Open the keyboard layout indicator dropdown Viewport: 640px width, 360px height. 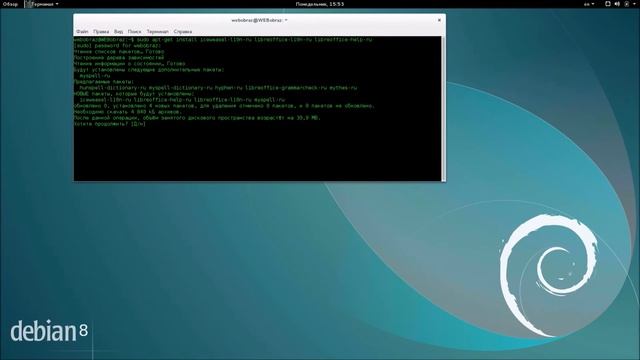[x=589, y=4]
